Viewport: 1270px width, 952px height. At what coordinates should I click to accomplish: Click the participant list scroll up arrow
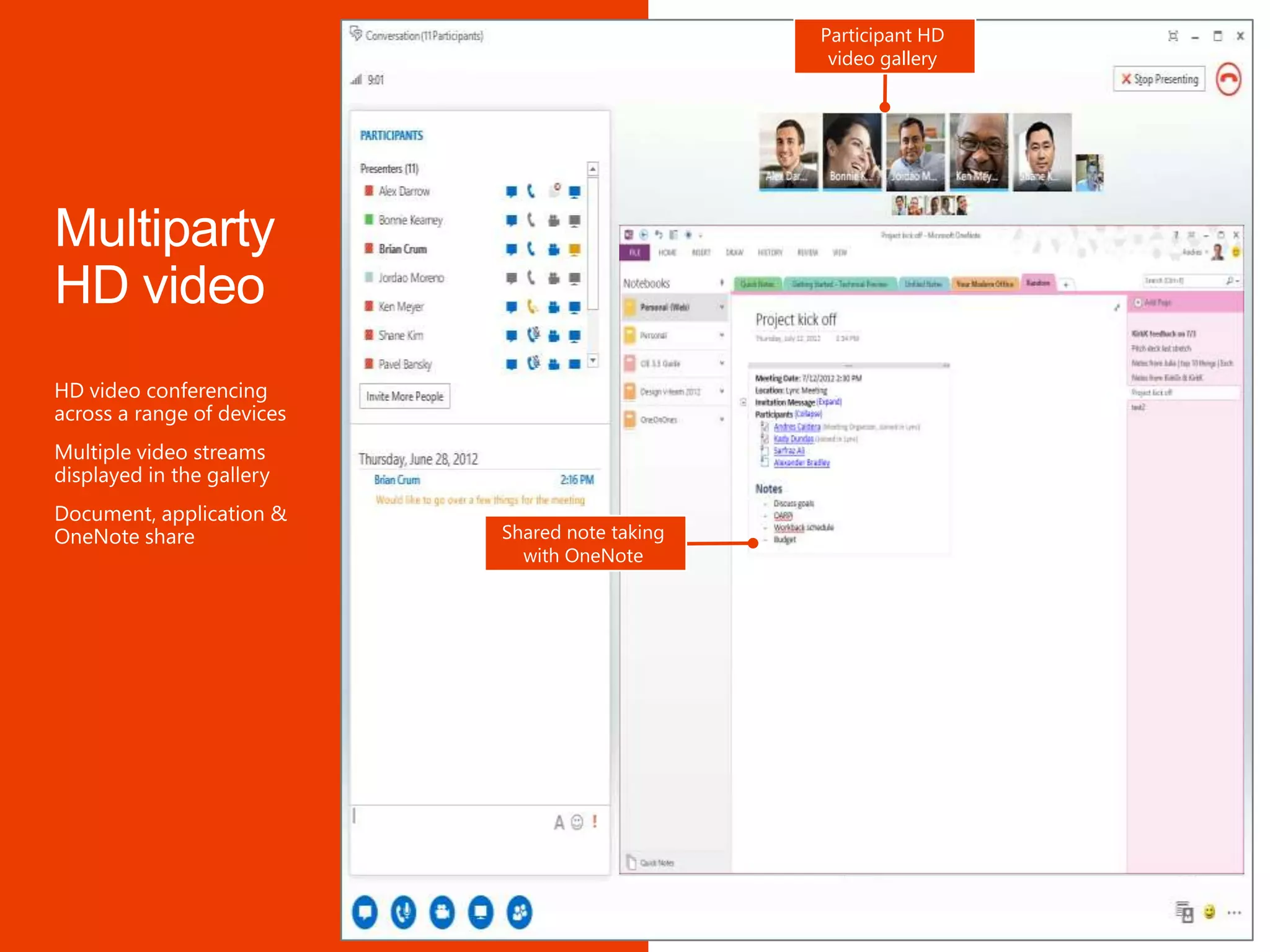[x=593, y=169]
